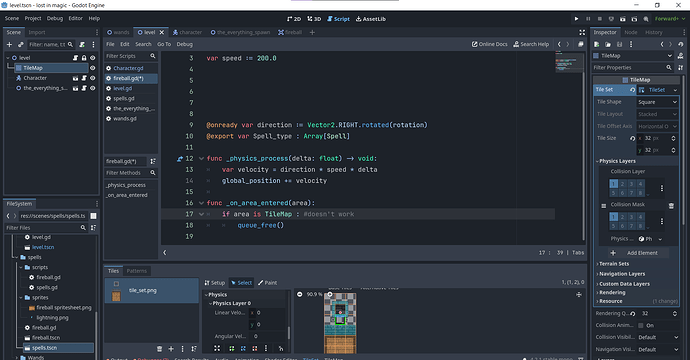Switch to the 2D workspace
This screenshot has width=690, height=360.
click(x=294, y=19)
